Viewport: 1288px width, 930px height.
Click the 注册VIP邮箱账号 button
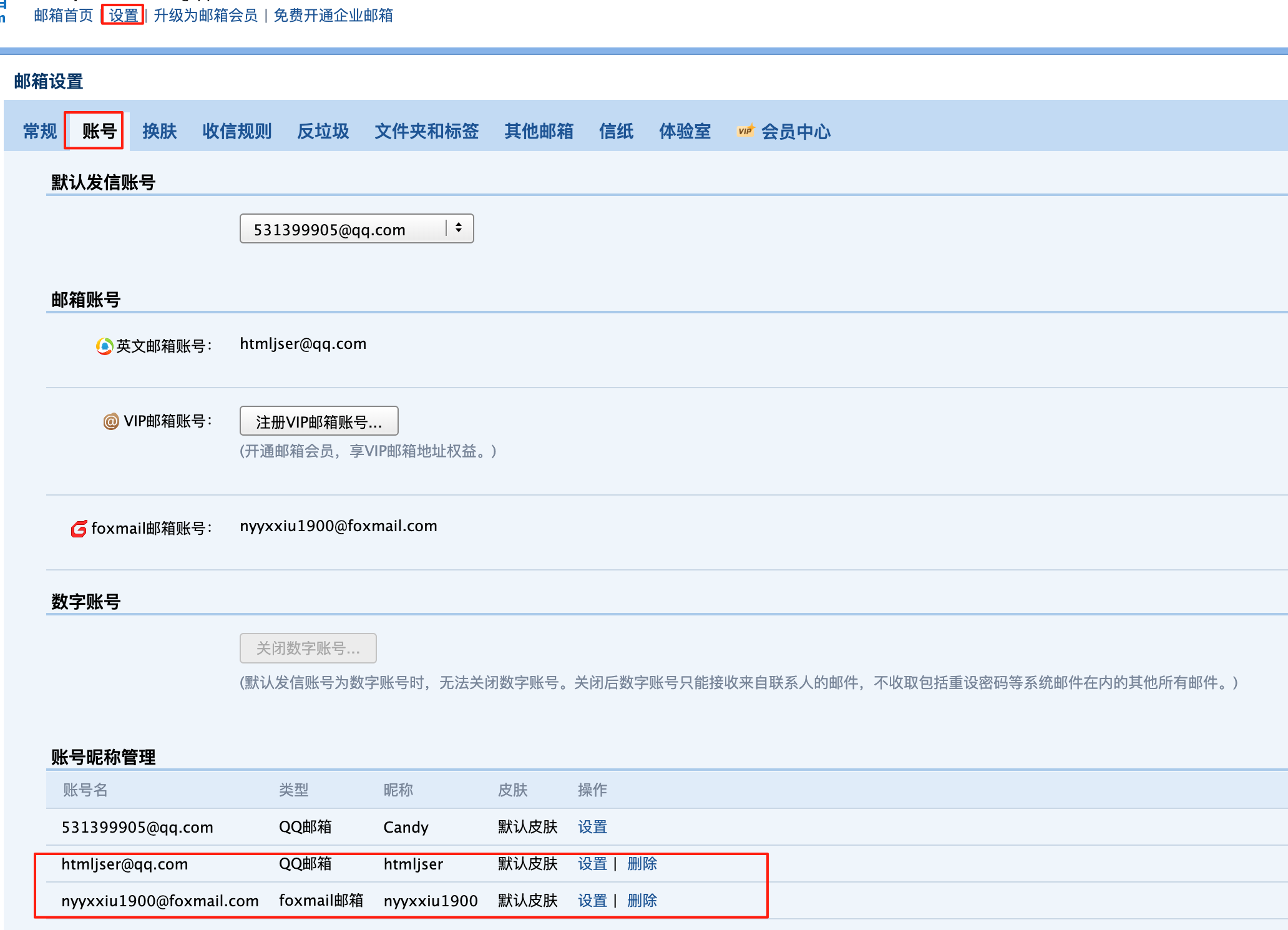point(318,421)
